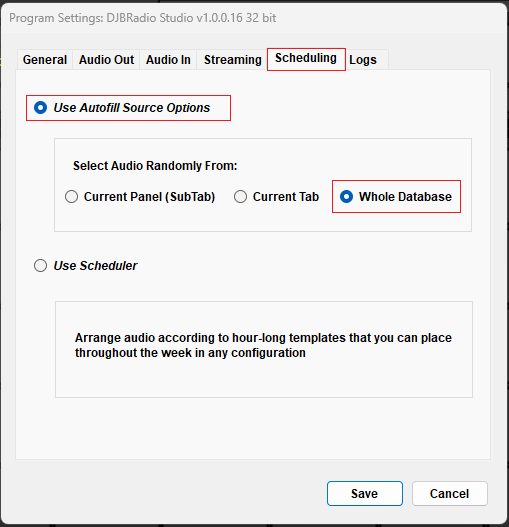
Task: Click the Current Panel (SubTab) label text
Action: click(x=149, y=197)
